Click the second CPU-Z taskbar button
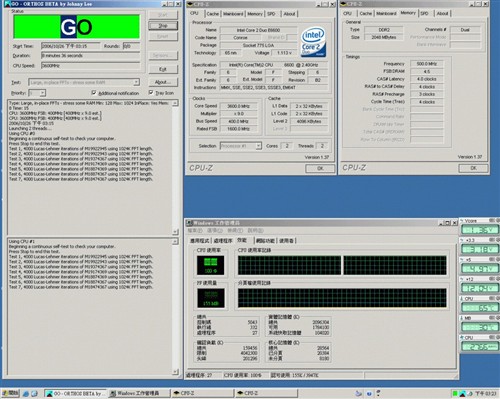500x399 pixels. [266, 394]
